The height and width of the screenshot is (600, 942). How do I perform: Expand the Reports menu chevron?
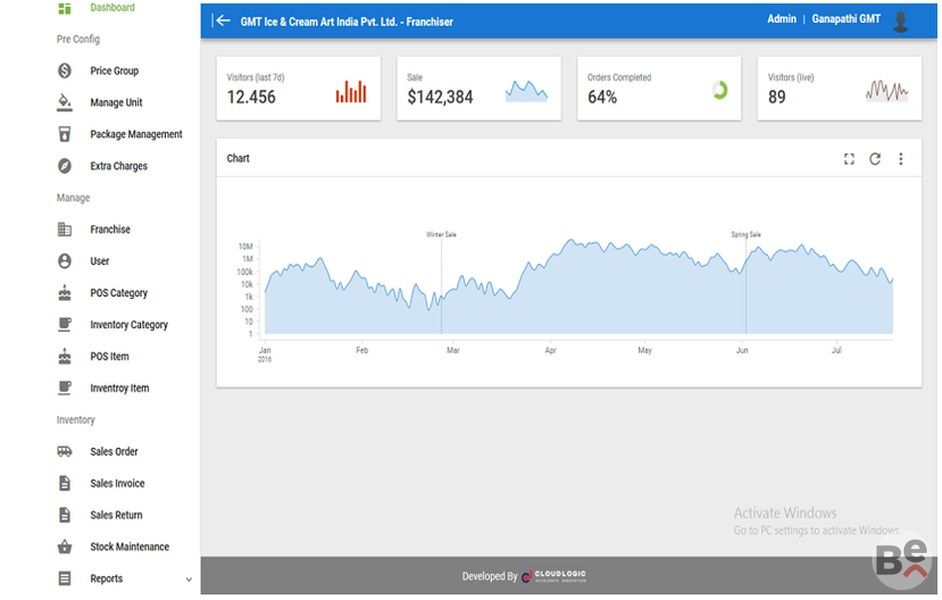point(189,579)
